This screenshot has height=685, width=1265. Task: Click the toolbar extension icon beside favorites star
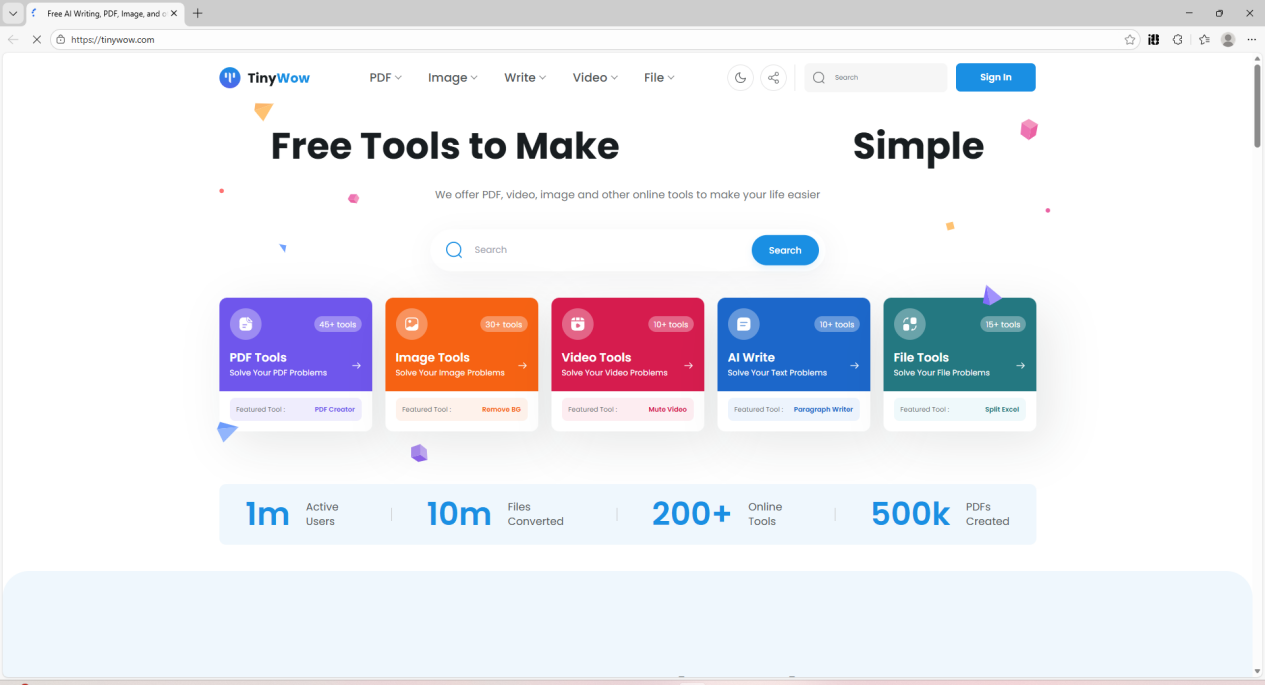(x=1153, y=40)
